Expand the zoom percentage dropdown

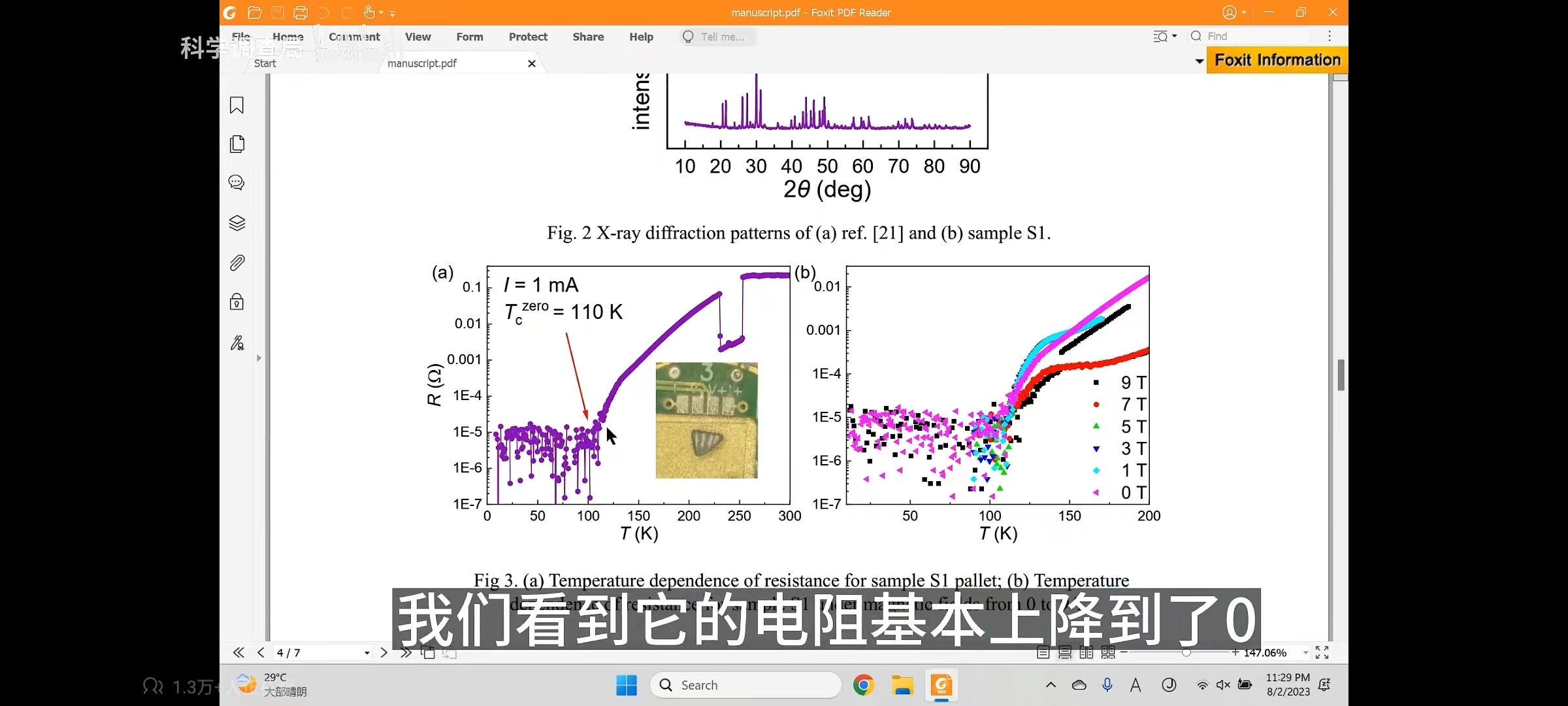1305,653
